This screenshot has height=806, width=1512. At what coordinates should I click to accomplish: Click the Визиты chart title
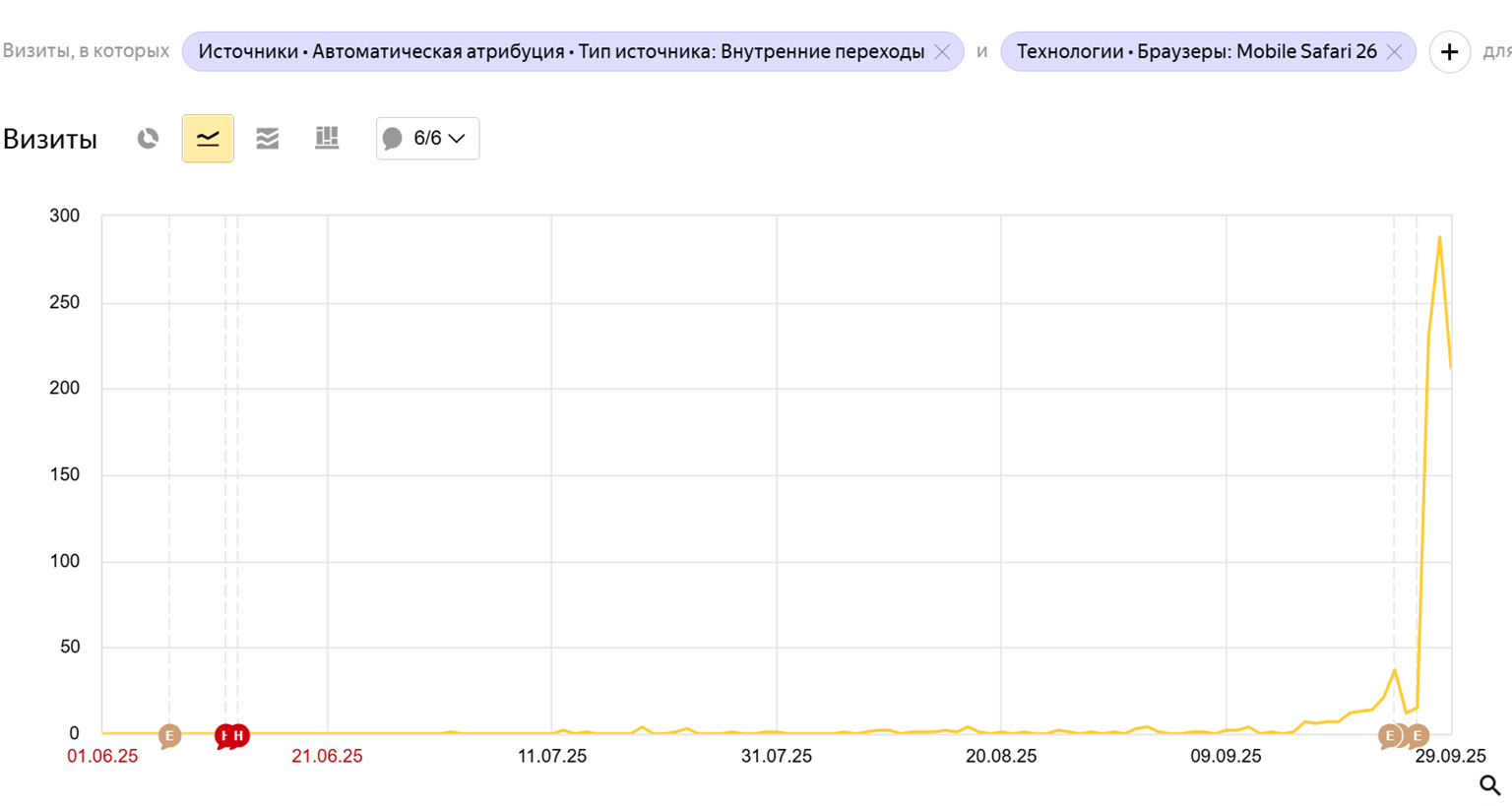(x=50, y=140)
